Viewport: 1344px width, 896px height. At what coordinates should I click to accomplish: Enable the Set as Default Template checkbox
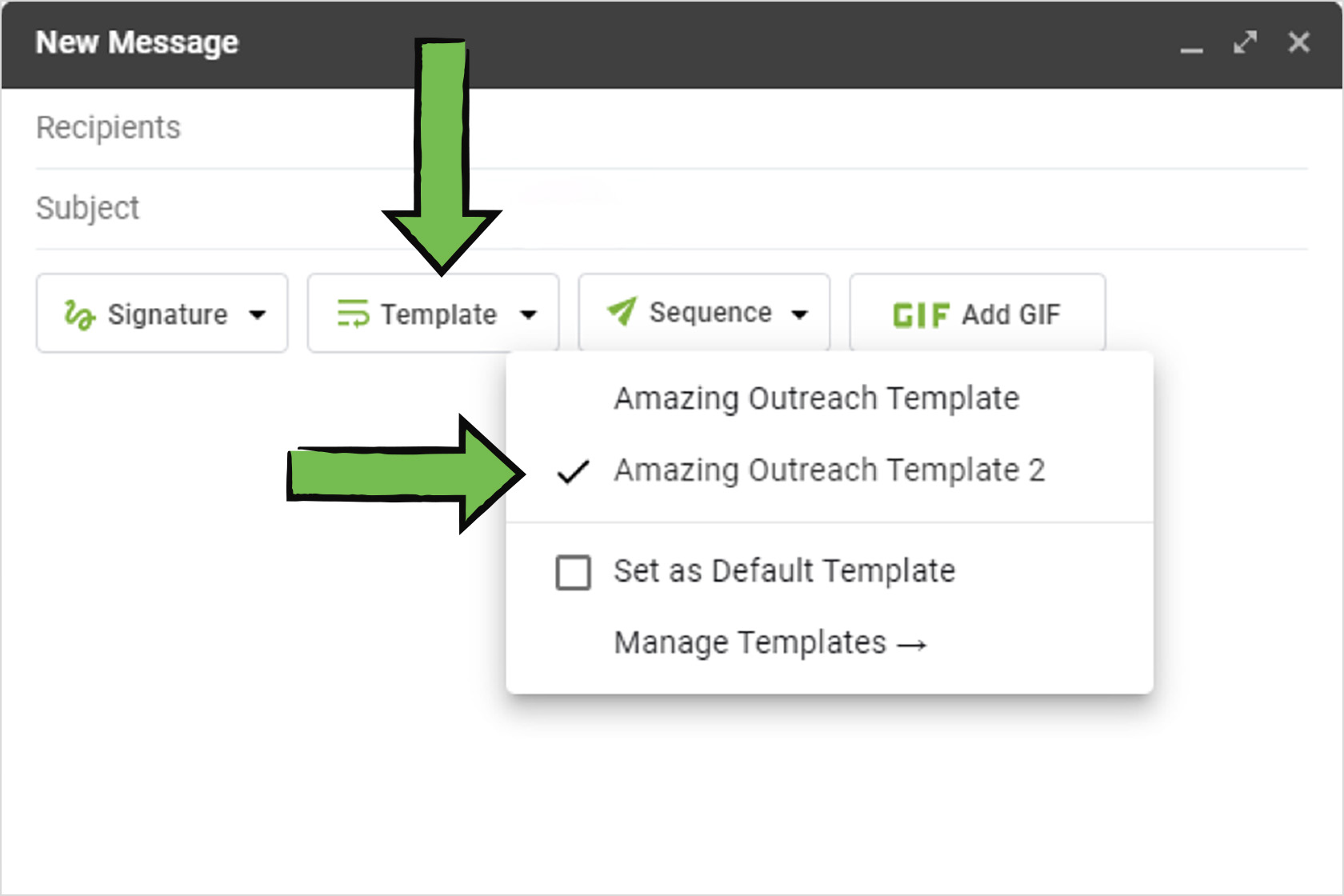pos(573,573)
